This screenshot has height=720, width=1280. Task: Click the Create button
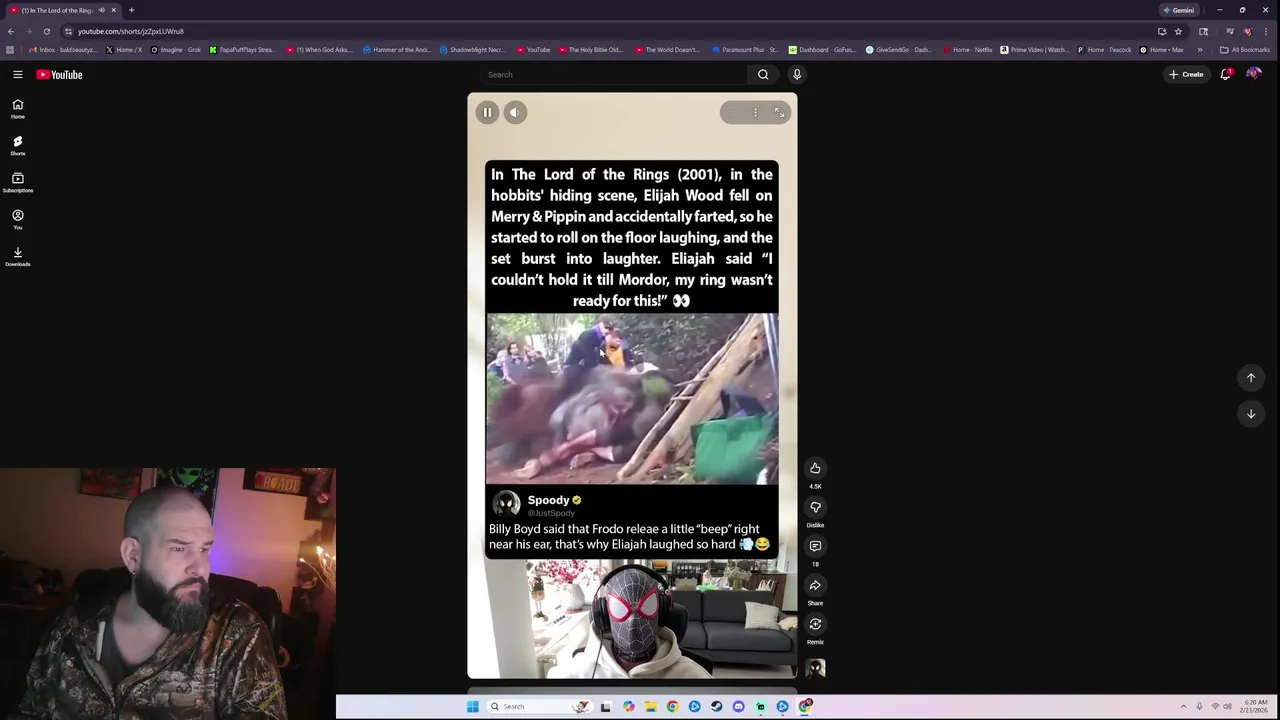(x=1187, y=74)
